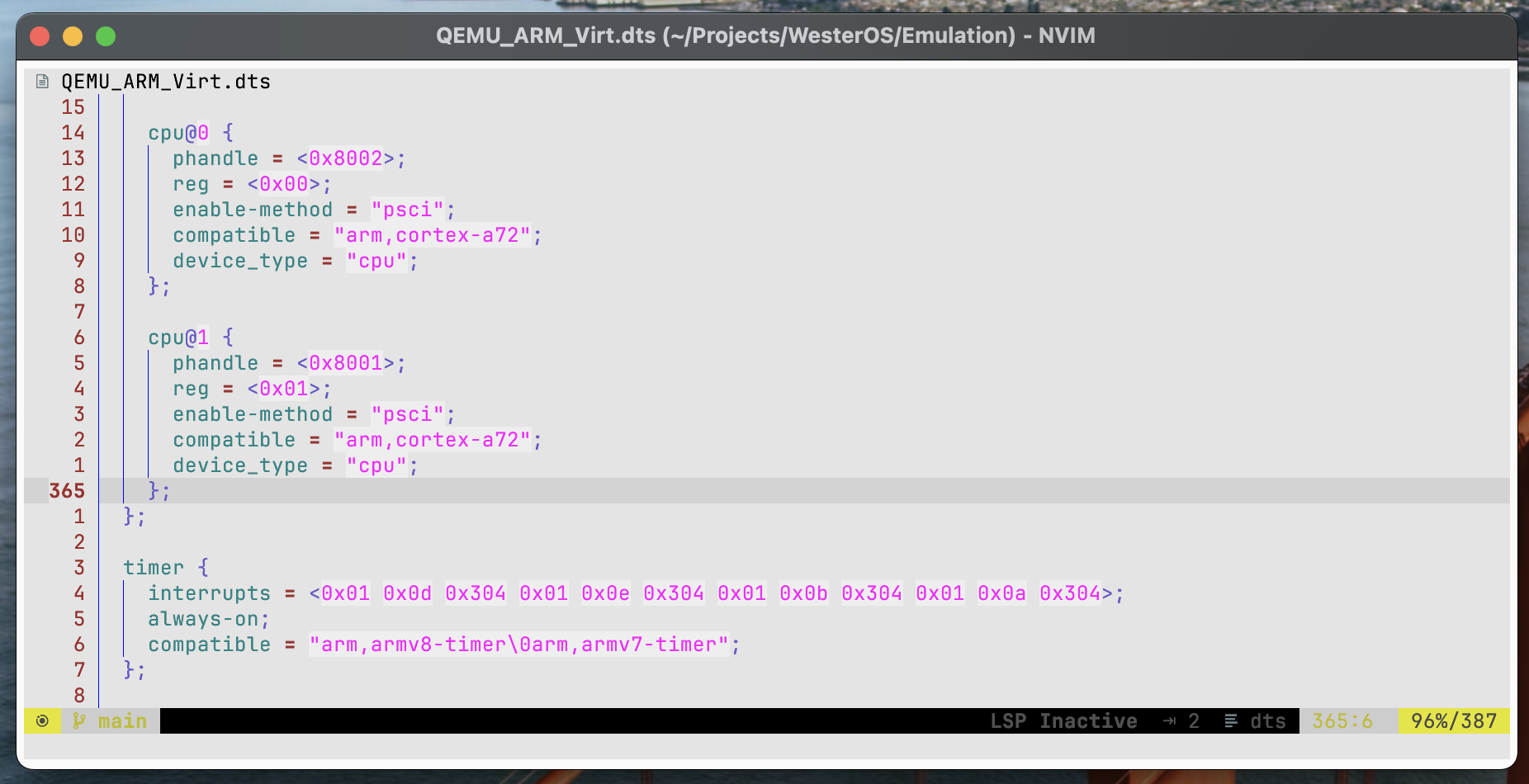Place cursor on cpu@1 node opening line
The height and width of the screenshot is (784, 1529).
(x=191, y=337)
